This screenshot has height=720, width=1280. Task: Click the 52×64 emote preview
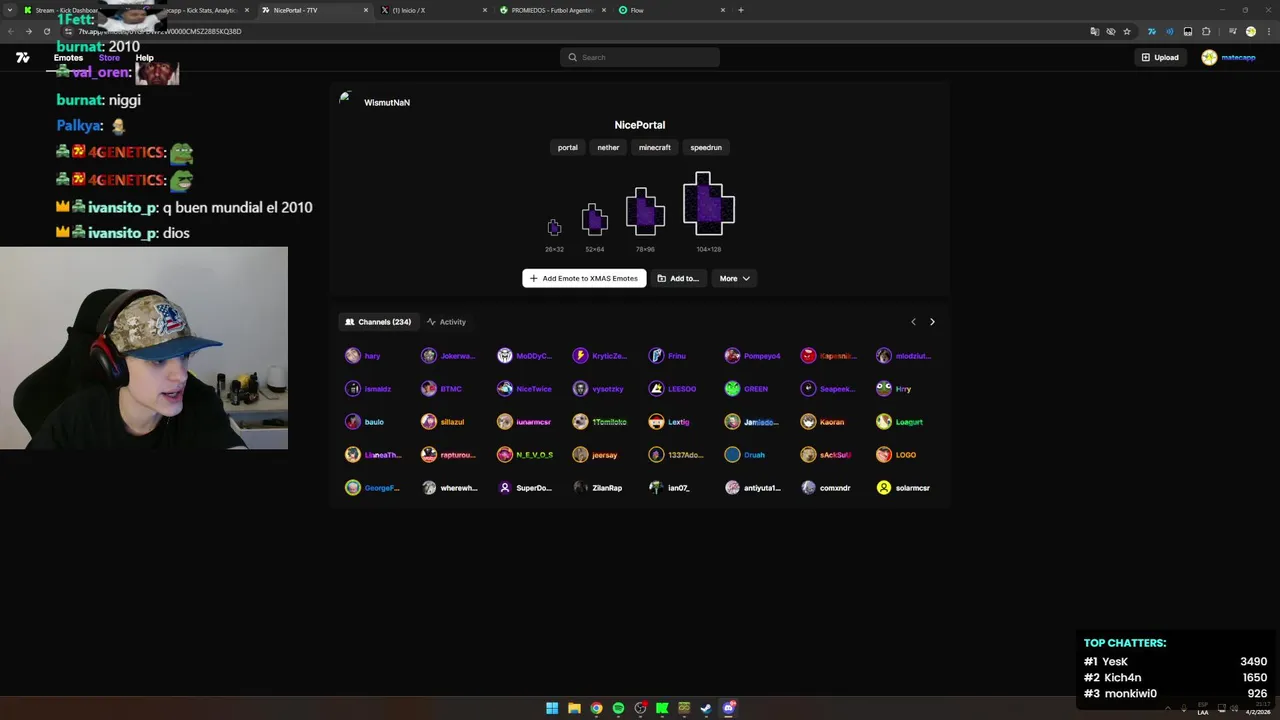(x=595, y=219)
